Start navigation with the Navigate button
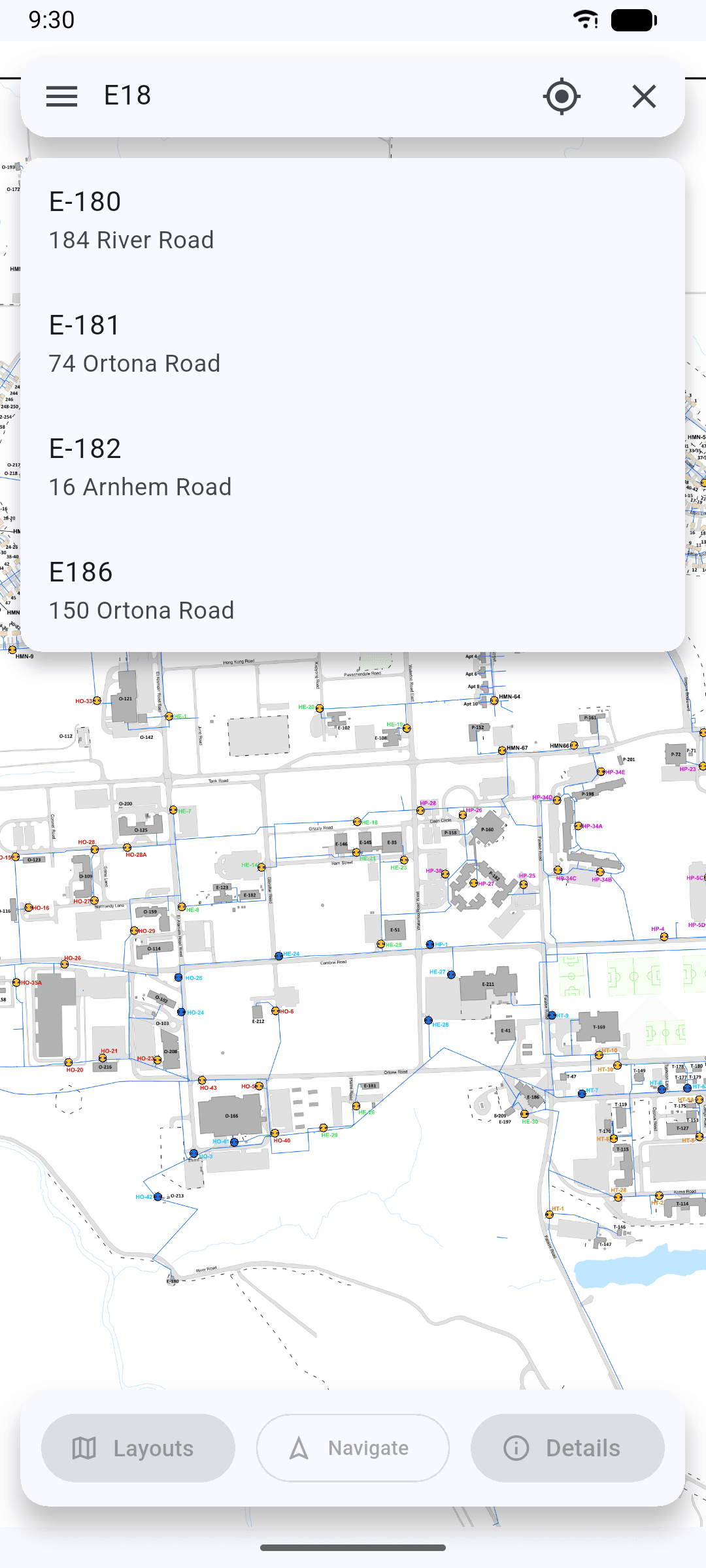 tap(353, 1448)
